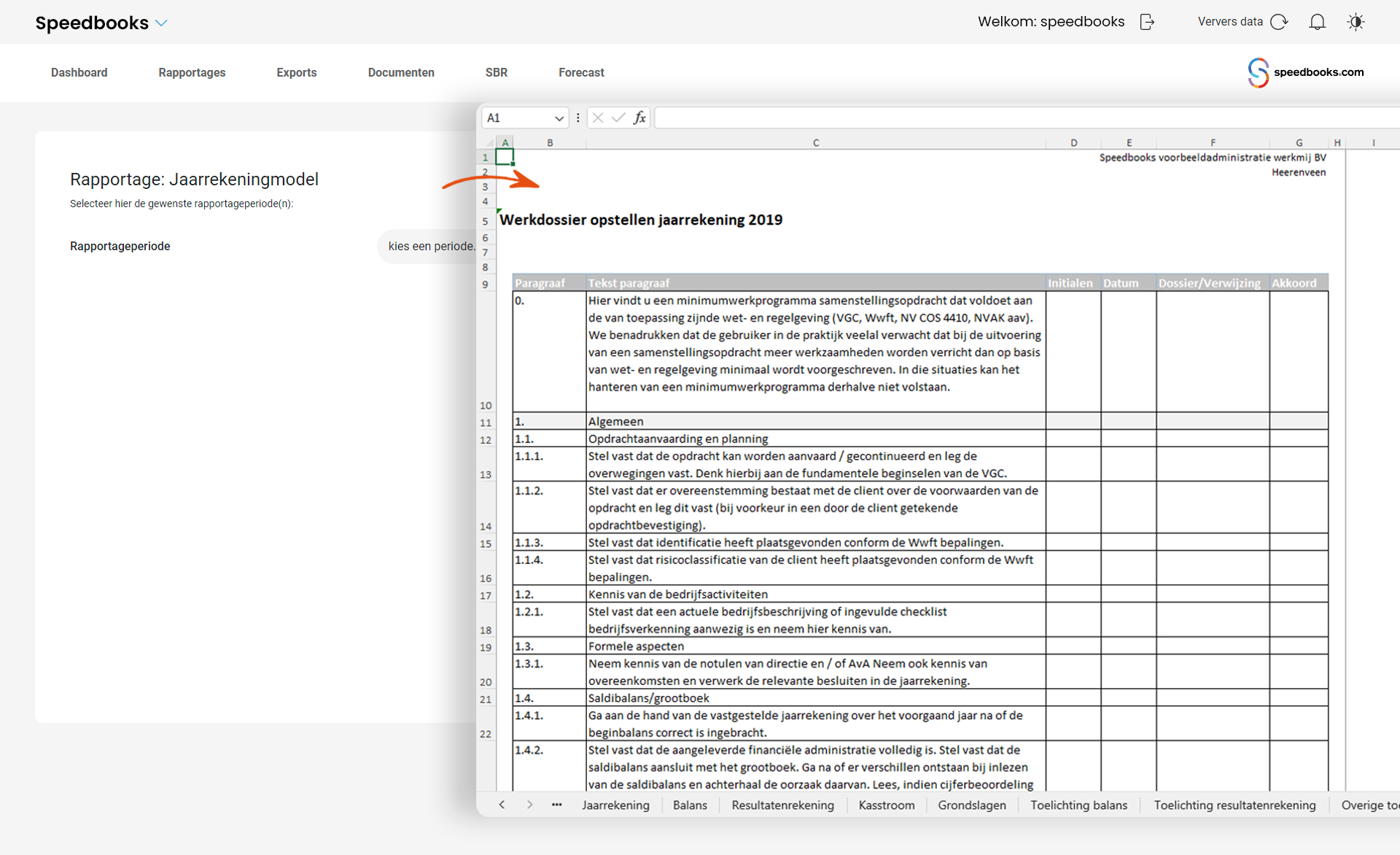Switch to the Balans sheet tab
Image resolution: width=1400 pixels, height=855 pixels.
(x=690, y=805)
